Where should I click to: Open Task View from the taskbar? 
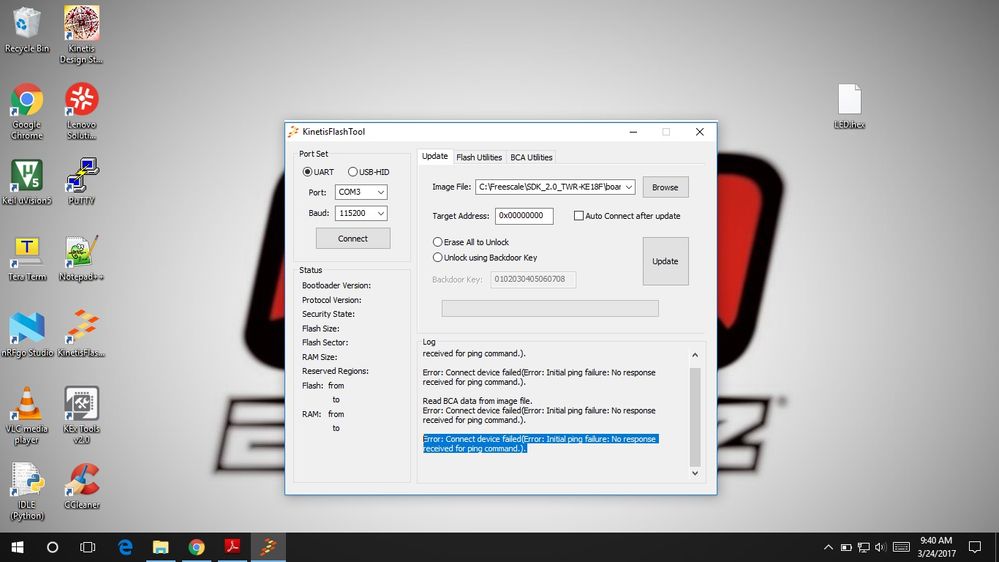click(88, 547)
